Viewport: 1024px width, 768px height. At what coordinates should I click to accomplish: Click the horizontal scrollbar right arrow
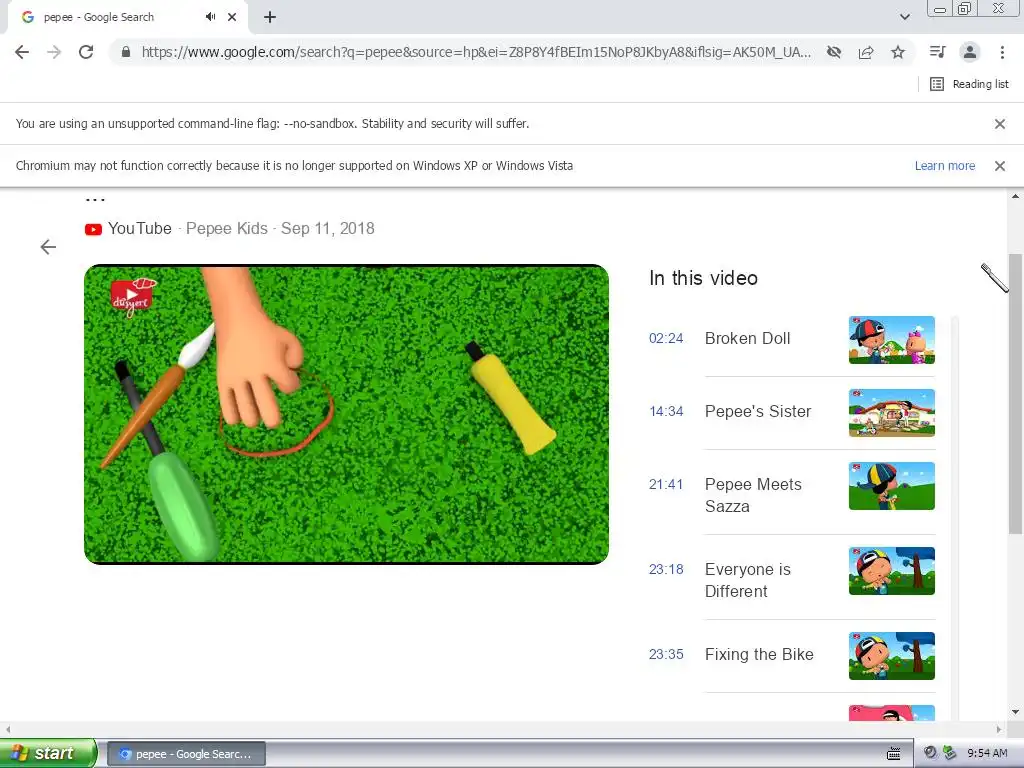(x=999, y=729)
